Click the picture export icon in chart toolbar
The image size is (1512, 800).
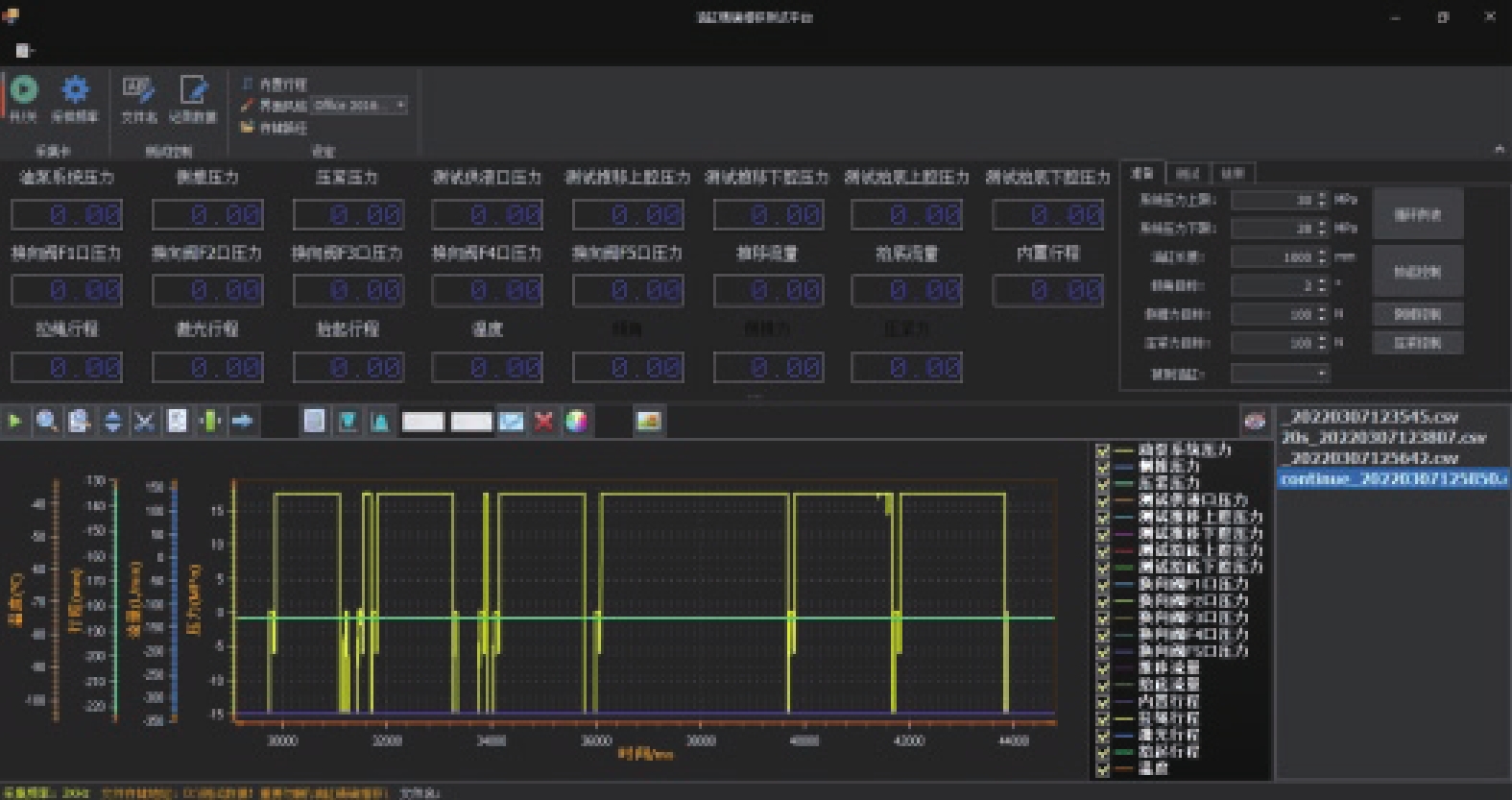tap(649, 421)
